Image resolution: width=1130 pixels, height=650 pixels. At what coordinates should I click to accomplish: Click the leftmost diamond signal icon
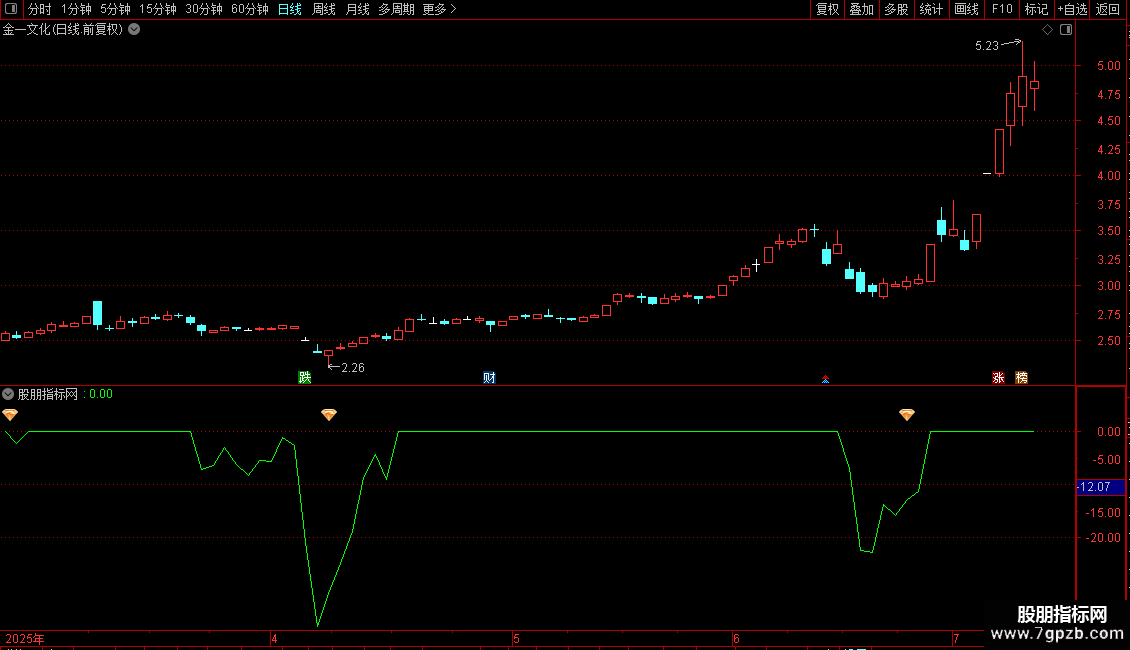10,414
